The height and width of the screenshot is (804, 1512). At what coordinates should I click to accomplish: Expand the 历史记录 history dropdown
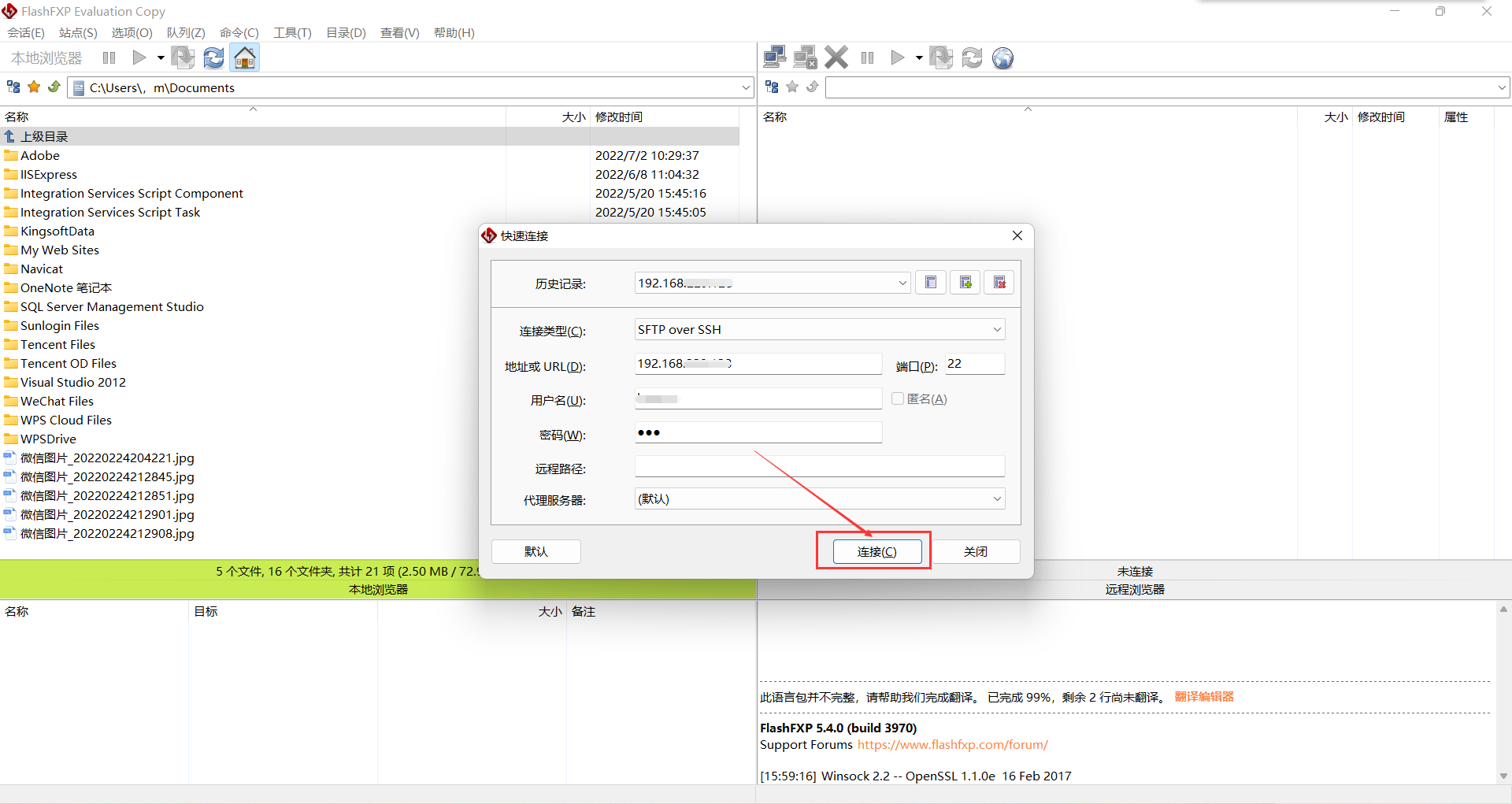click(x=902, y=283)
